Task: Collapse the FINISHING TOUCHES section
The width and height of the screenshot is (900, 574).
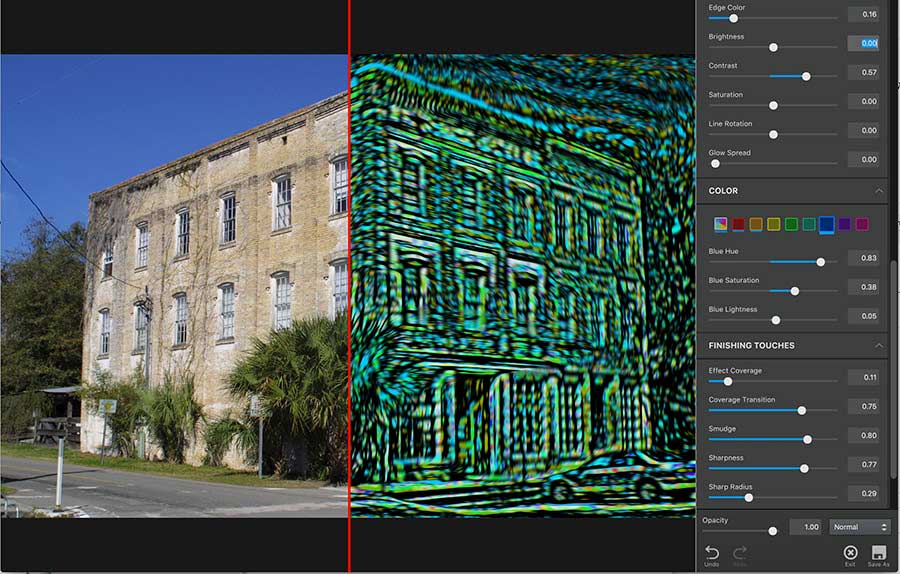Action: click(x=879, y=346)
